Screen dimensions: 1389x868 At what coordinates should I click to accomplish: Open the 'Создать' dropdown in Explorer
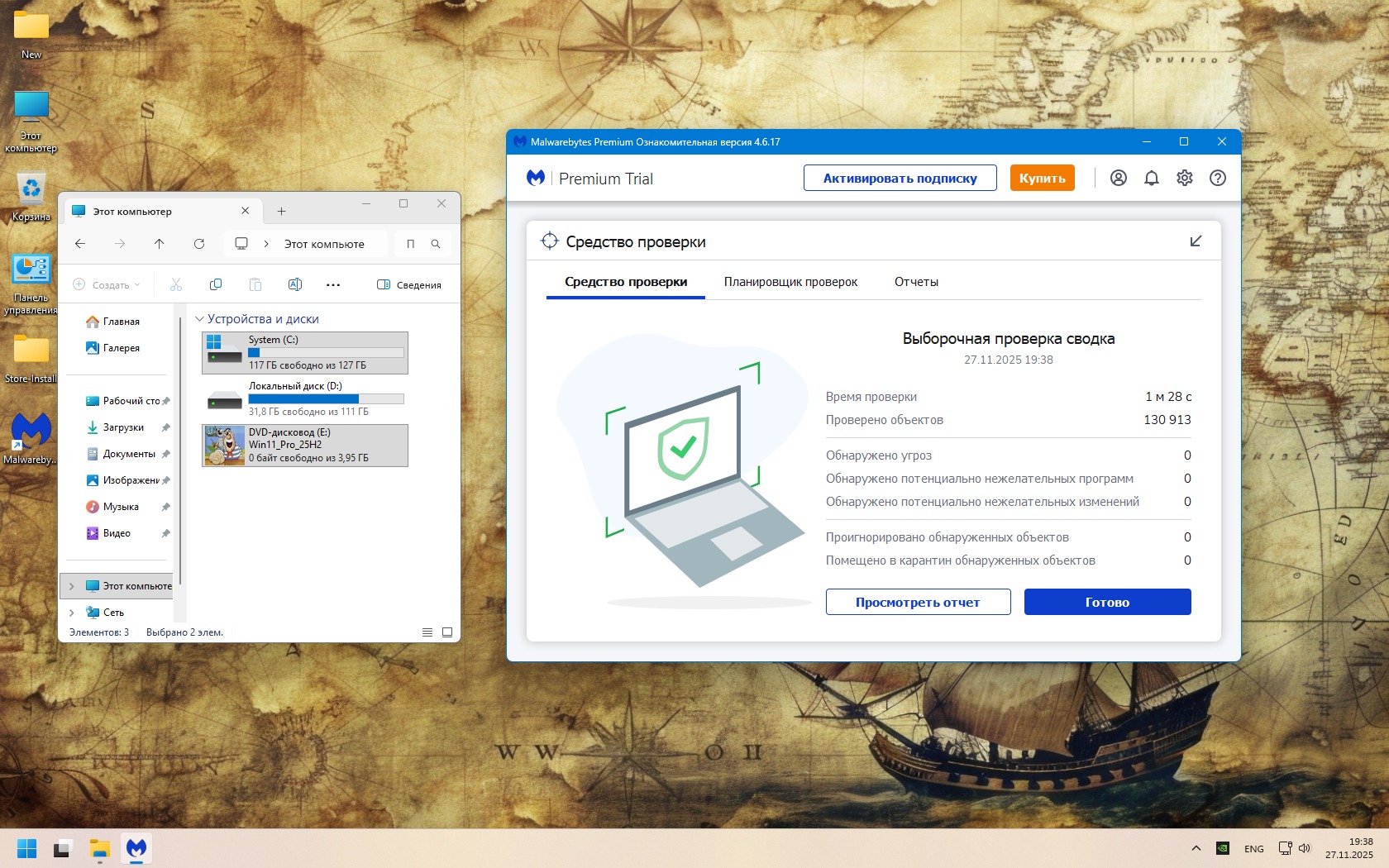[x=107, y=284]
